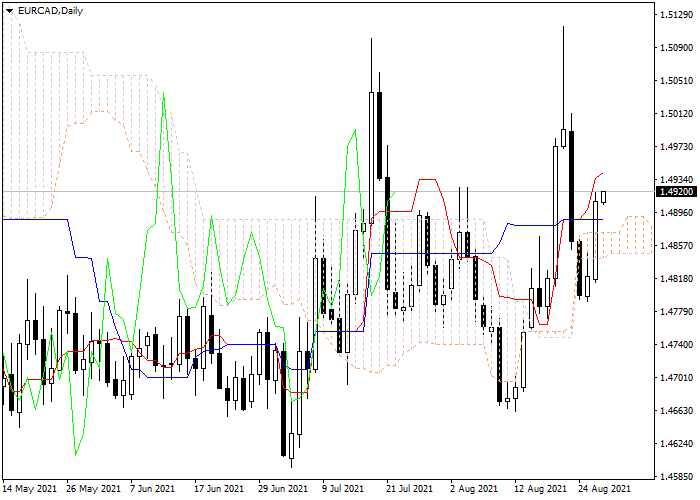Click price axis value 1.51290

point(676,15)
